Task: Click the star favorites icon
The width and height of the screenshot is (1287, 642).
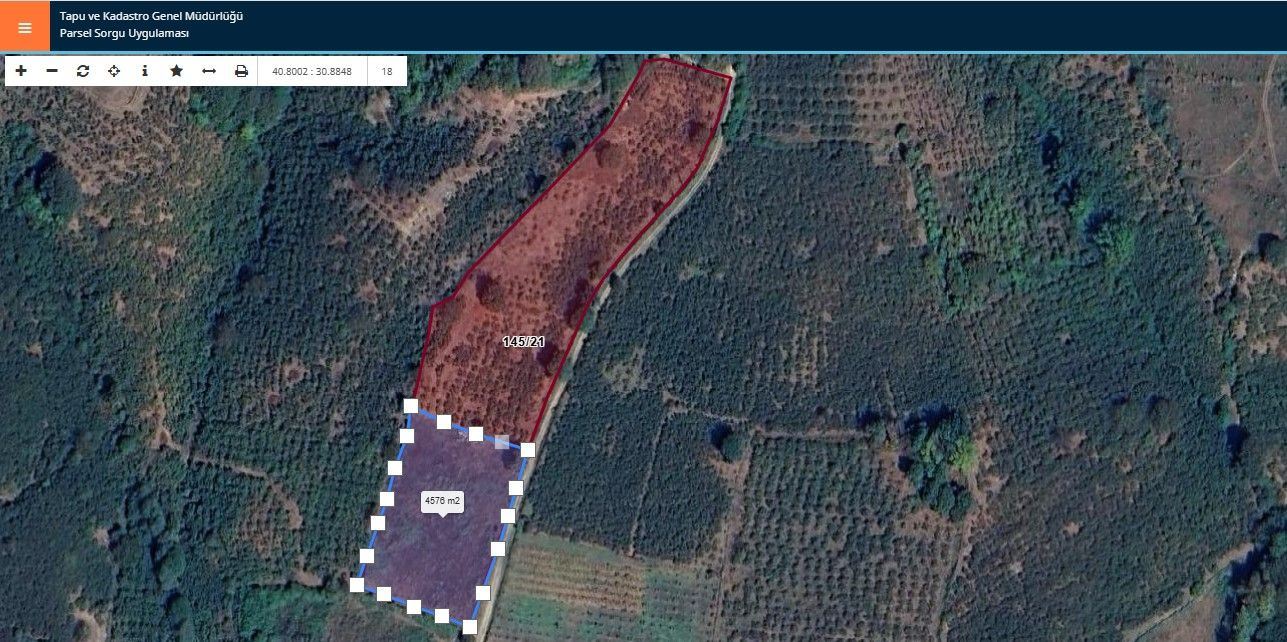Action: coord(176,71)
